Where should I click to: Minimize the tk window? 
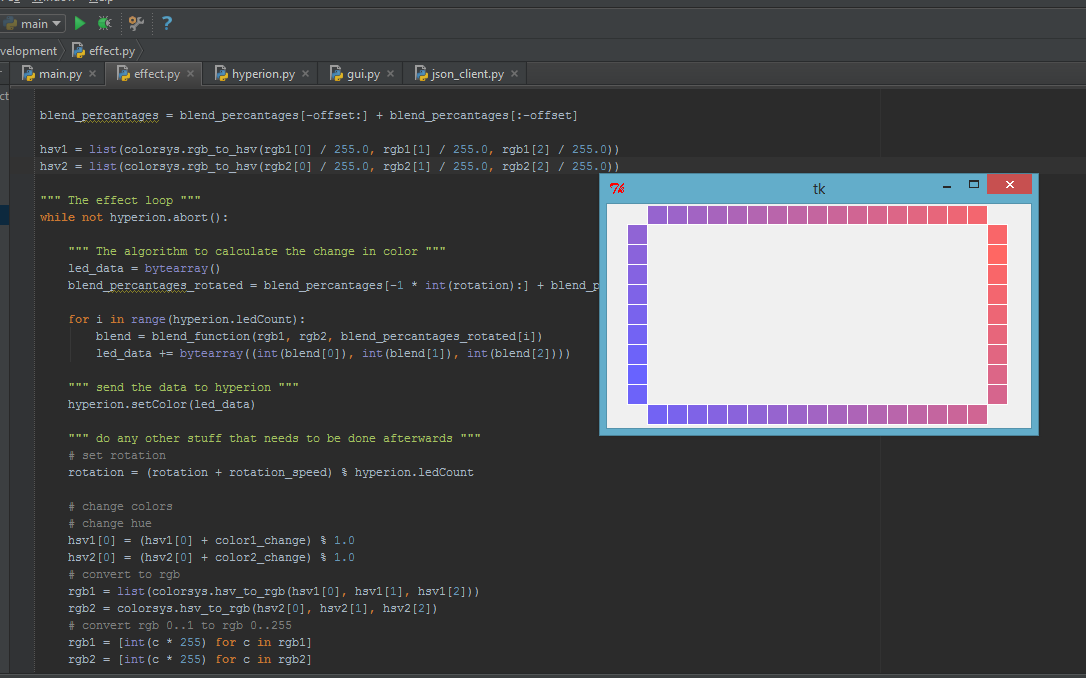pyautogui.click(x=947, y=186)
